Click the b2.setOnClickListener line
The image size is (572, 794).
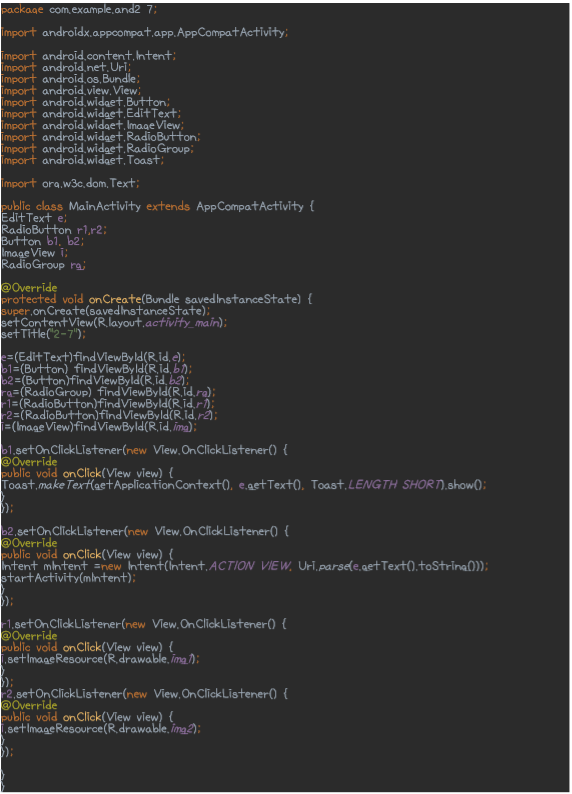145,532
